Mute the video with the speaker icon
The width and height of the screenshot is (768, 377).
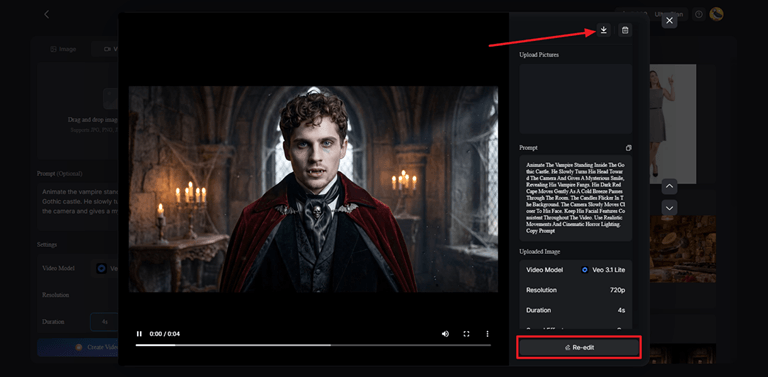point(445,334)
